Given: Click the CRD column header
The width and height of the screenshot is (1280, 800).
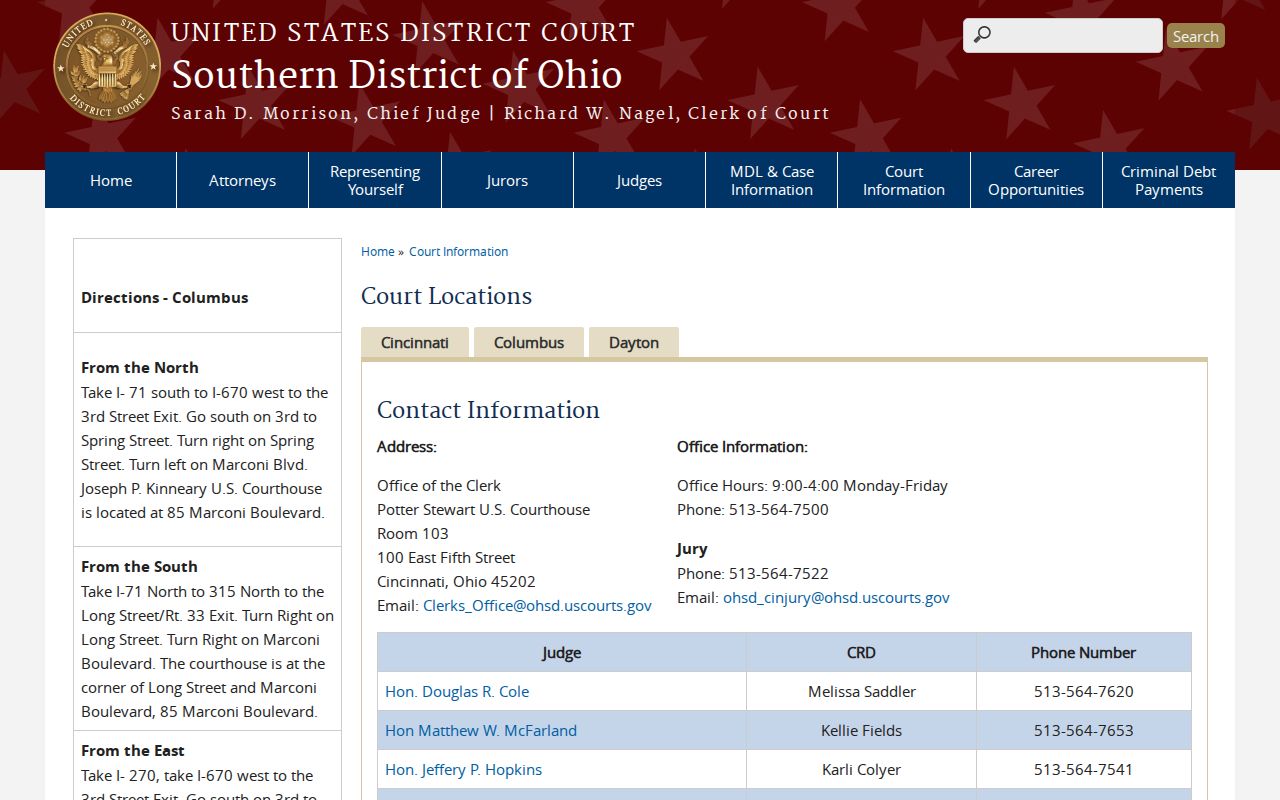Looking at the screenshot, I should (x=861, y=652).
